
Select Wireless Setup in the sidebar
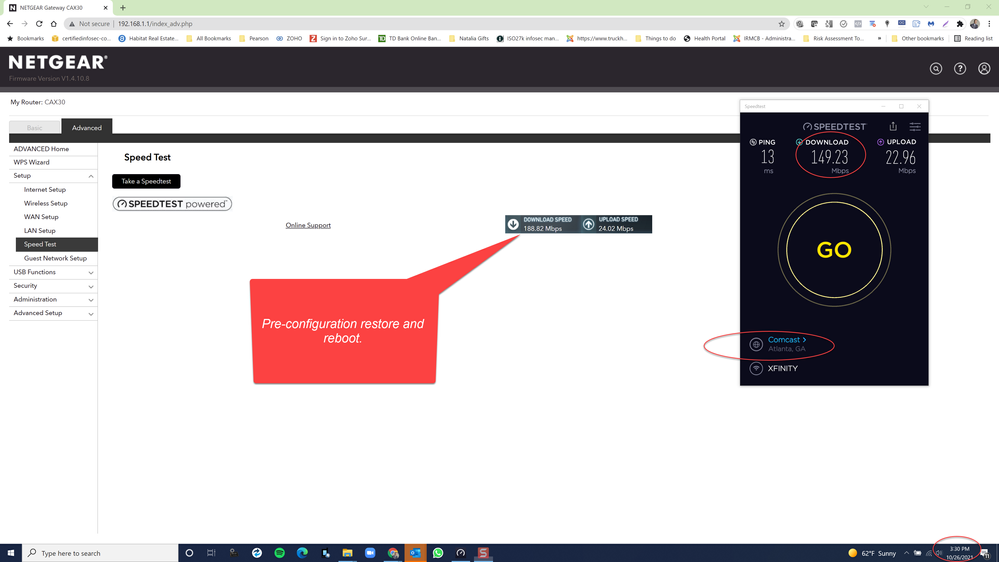[45, 203]
